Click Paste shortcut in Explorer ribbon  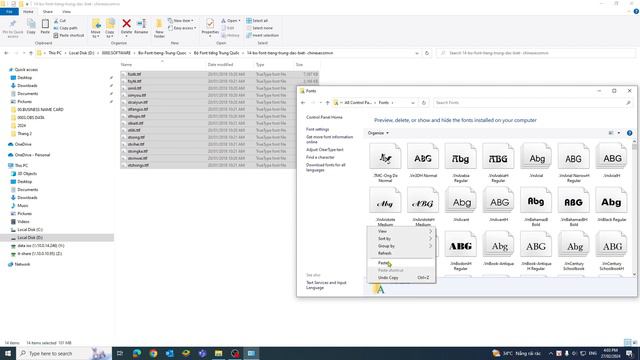pos(69,35)
